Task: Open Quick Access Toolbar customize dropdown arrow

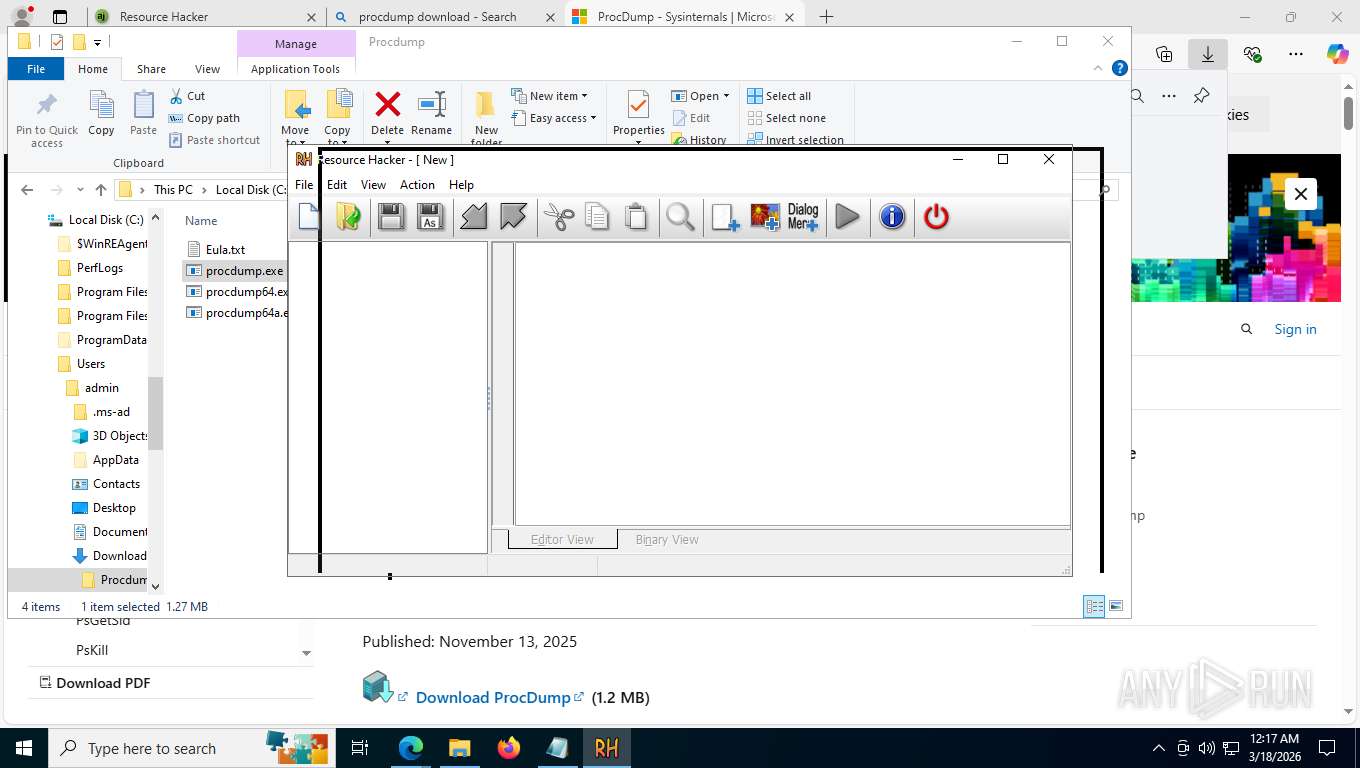Action: [98, 42]
